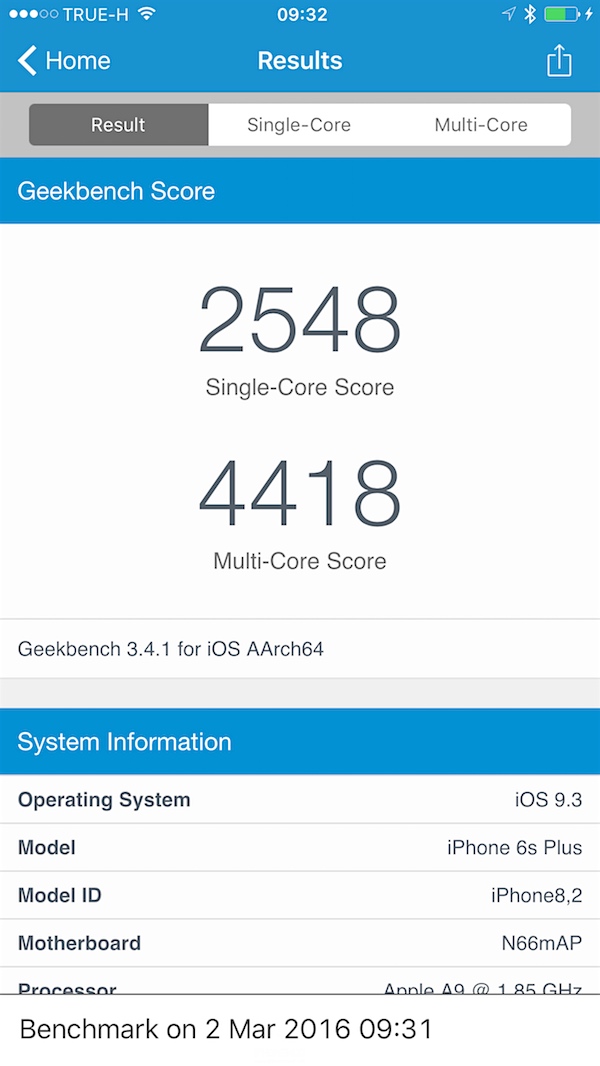Tap the share icon in navigation bar
This screenshot has width=600, height=1066.
(559, 61)
